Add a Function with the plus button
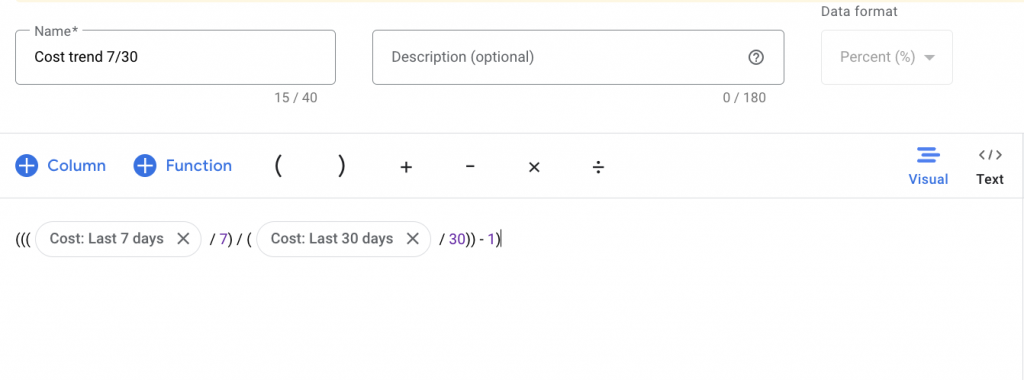 (183, 166)
